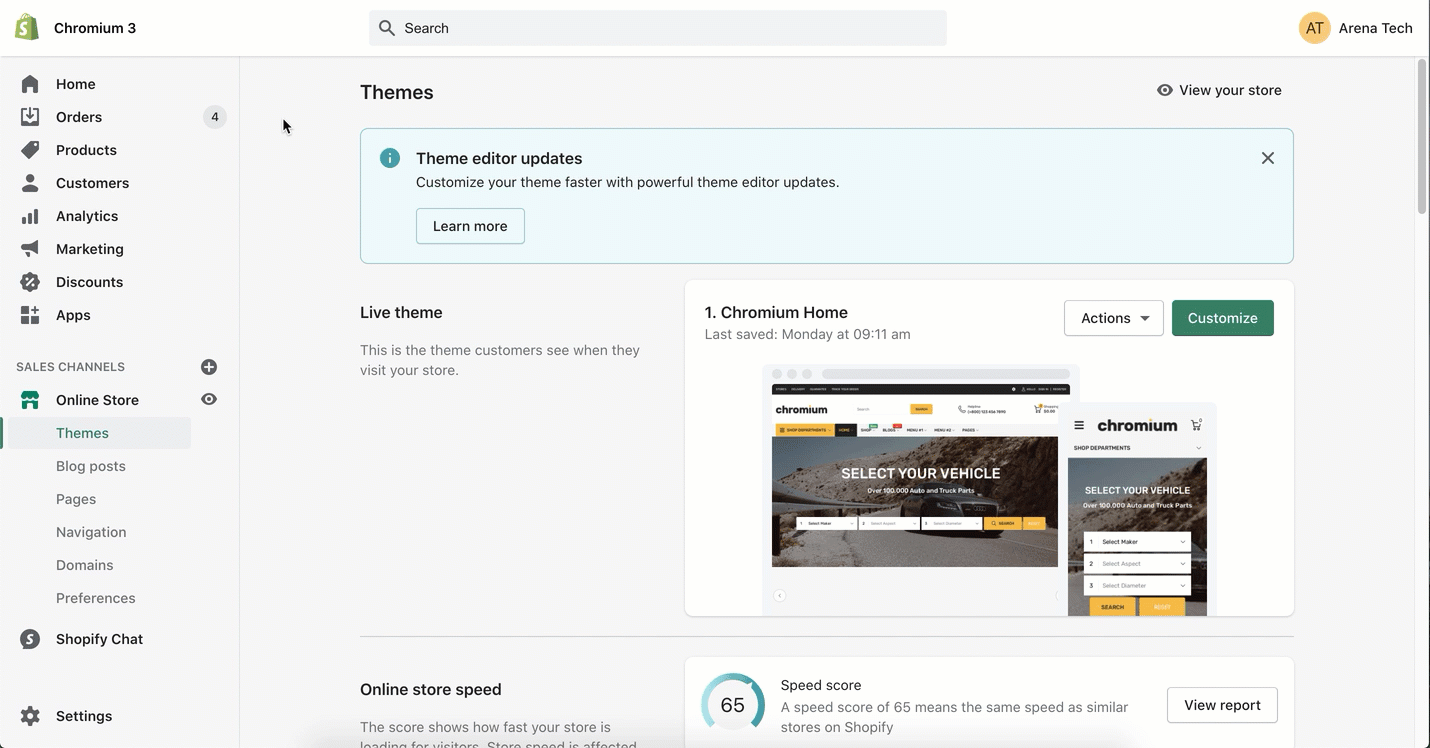Click the Settings gear icon
This screenshot has height=748, width=1430.
coord(30,716)
